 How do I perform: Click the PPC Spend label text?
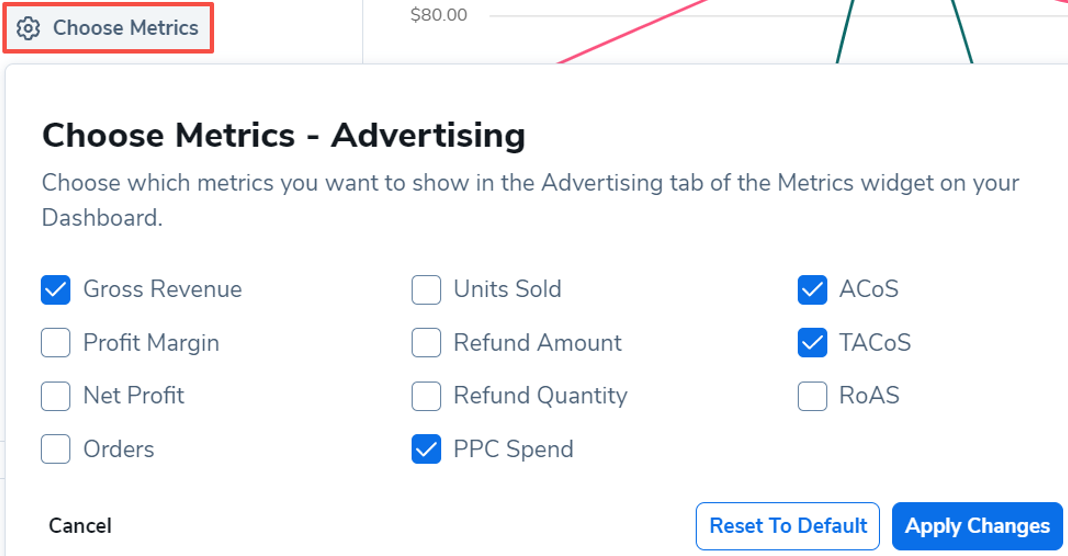tap(514, 449)
